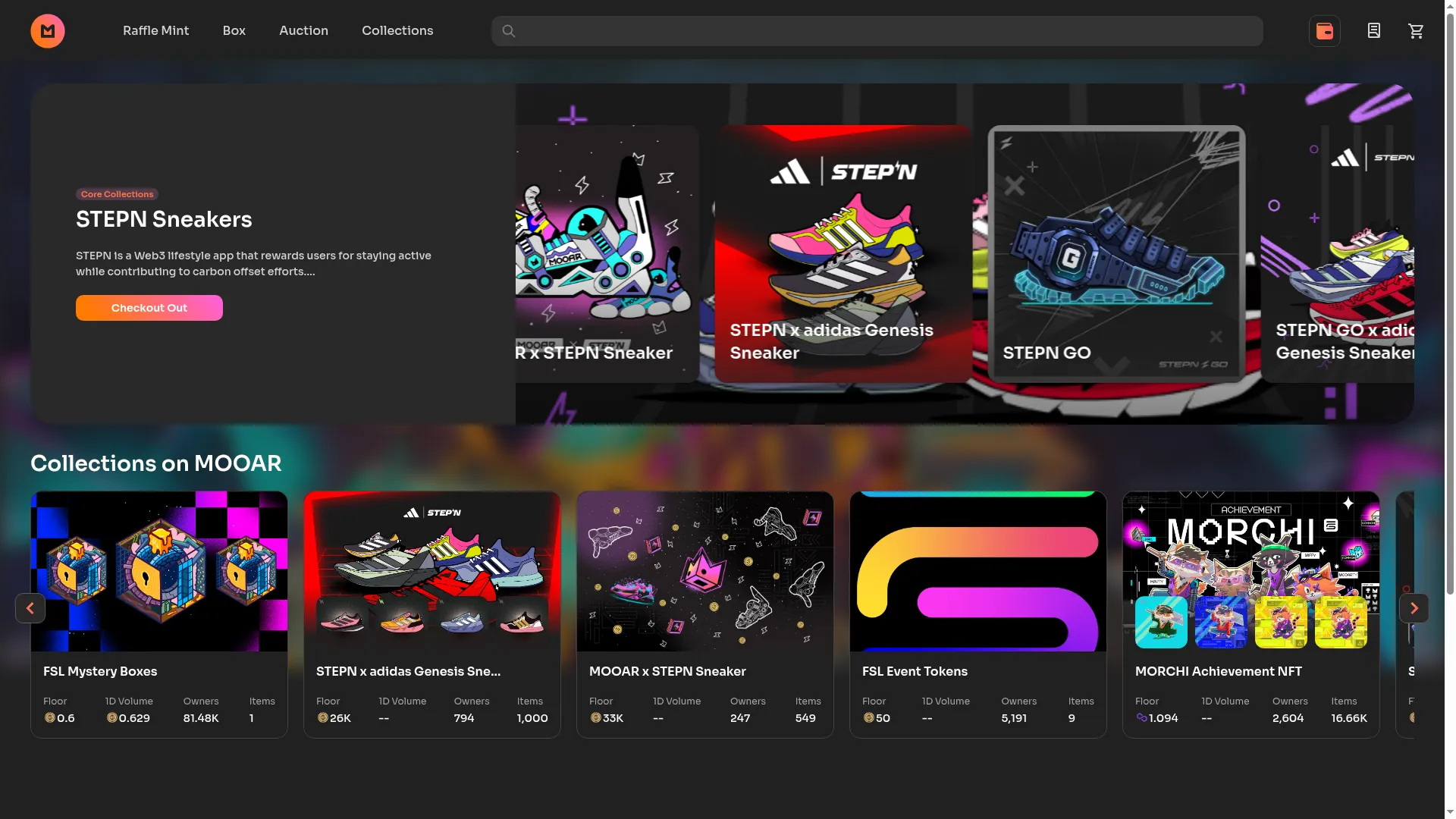Screen dimensions: 1456x819
Task: Select the STEPN GO banner card
Action: (1116, 254)
